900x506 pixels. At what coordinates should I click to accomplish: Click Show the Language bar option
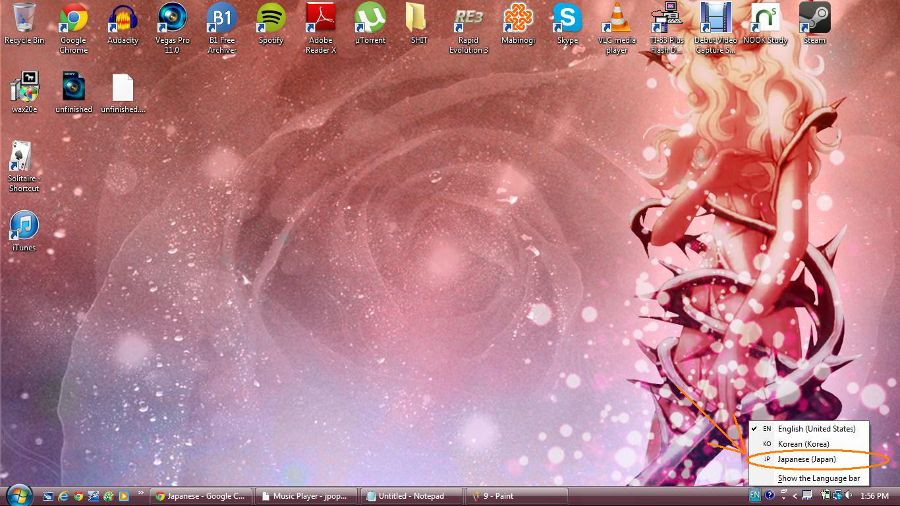[x=818, y=479]
